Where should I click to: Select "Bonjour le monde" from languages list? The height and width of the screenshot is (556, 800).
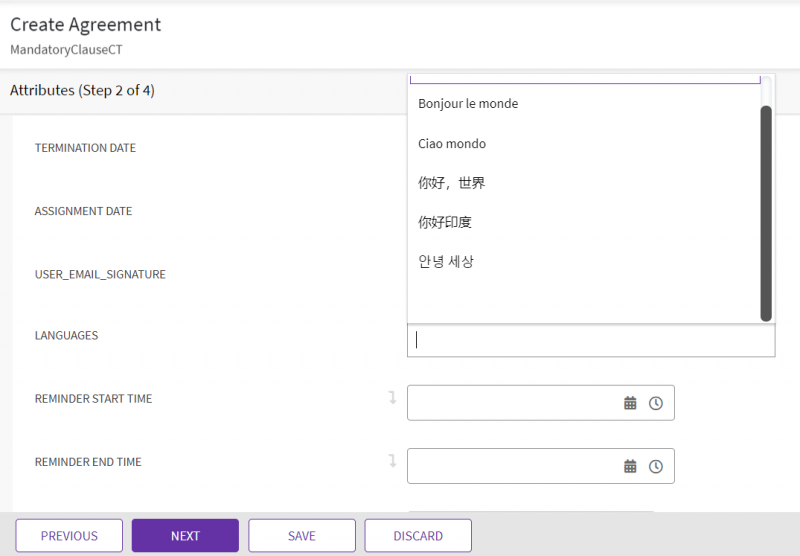click(x=468, y=104)
